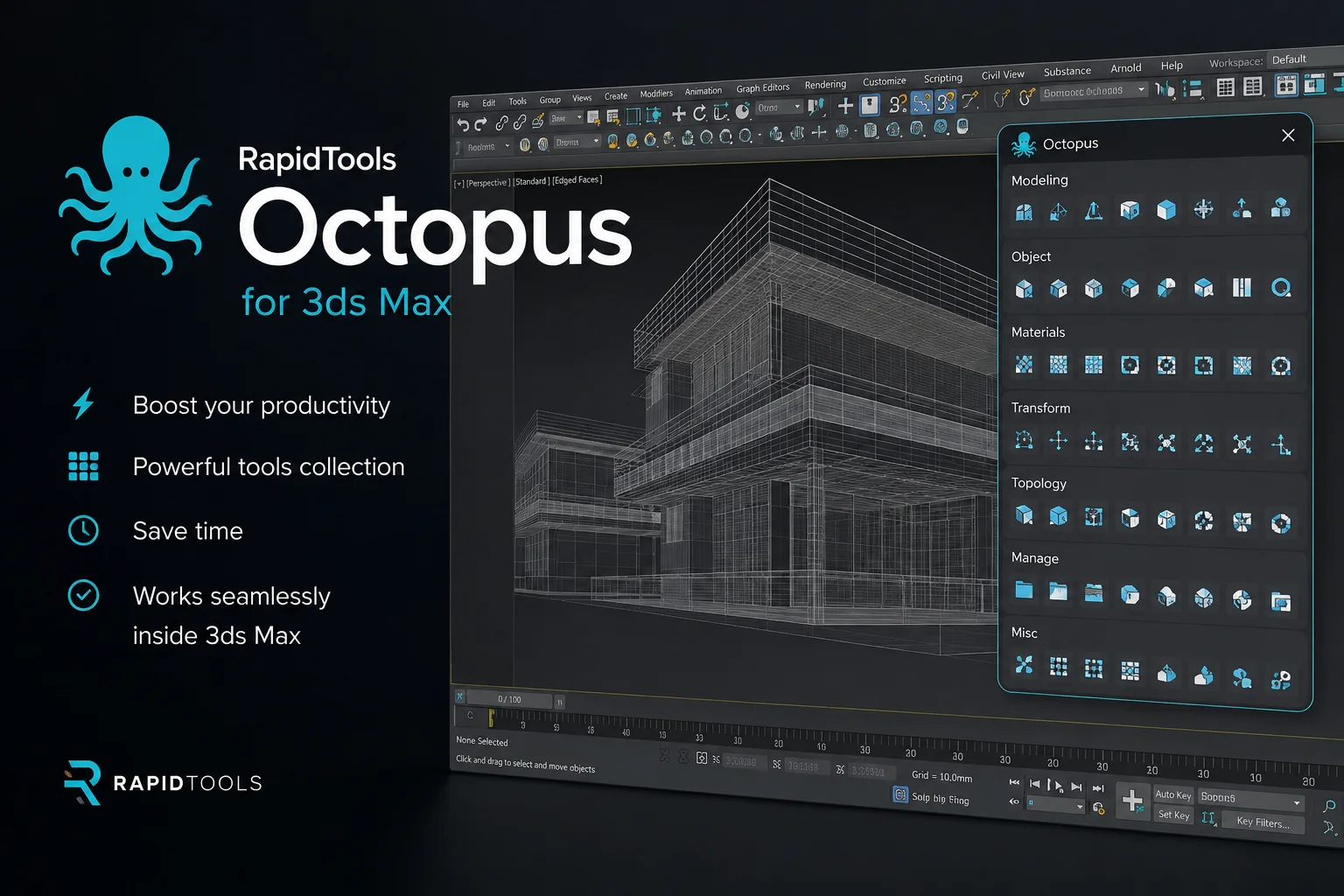Open the [Perspective] viewport label menu

[487, 183]
